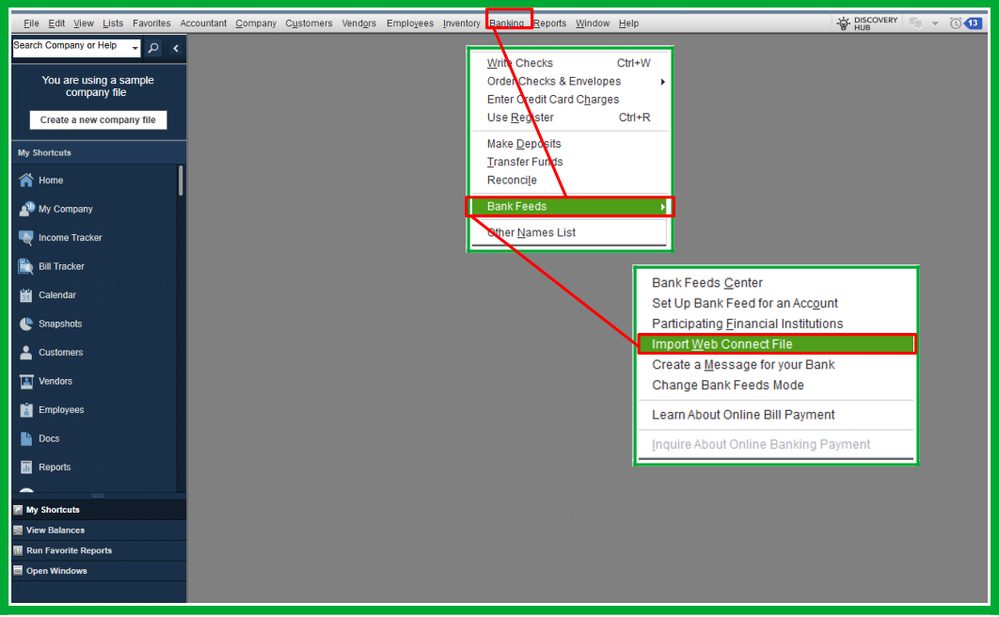This screenshot has width=999, height=617.
Task: Click the View Balances label
Action: 55,530
